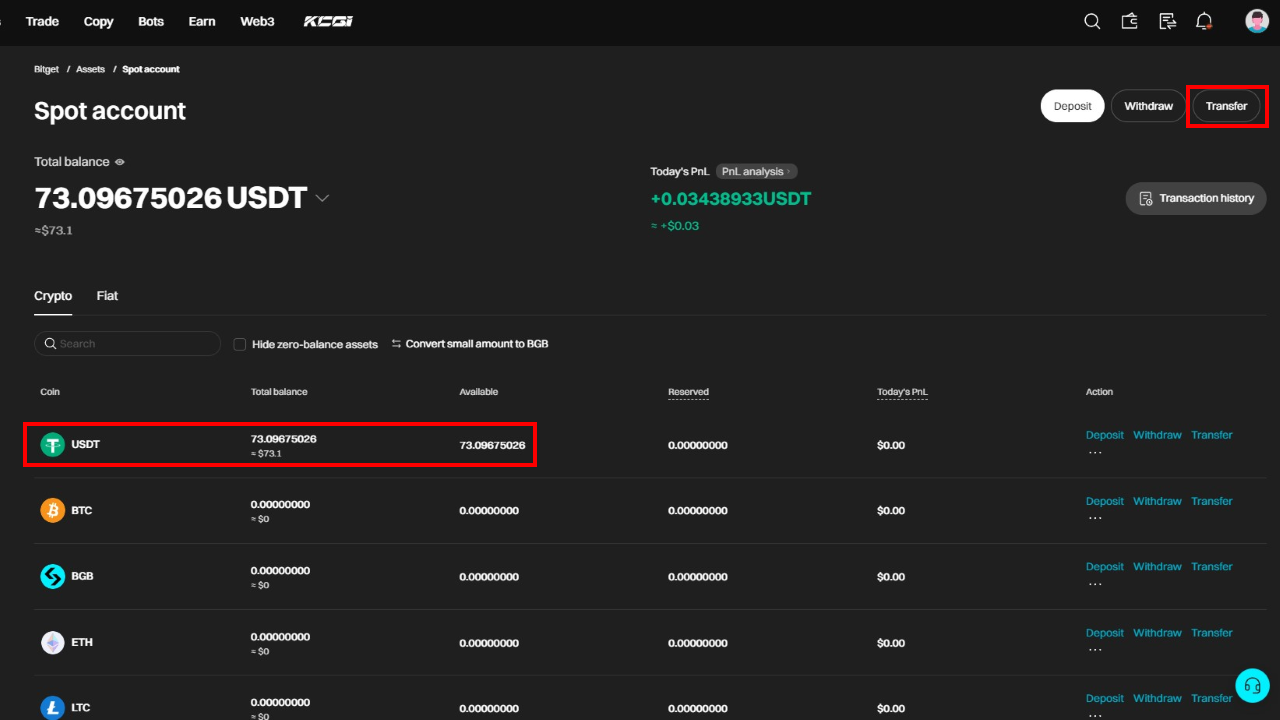Go to Assets breadcrumb link
Image resolution: width=1280 pixels, height=720 pixels.
(x=90, y=69)
